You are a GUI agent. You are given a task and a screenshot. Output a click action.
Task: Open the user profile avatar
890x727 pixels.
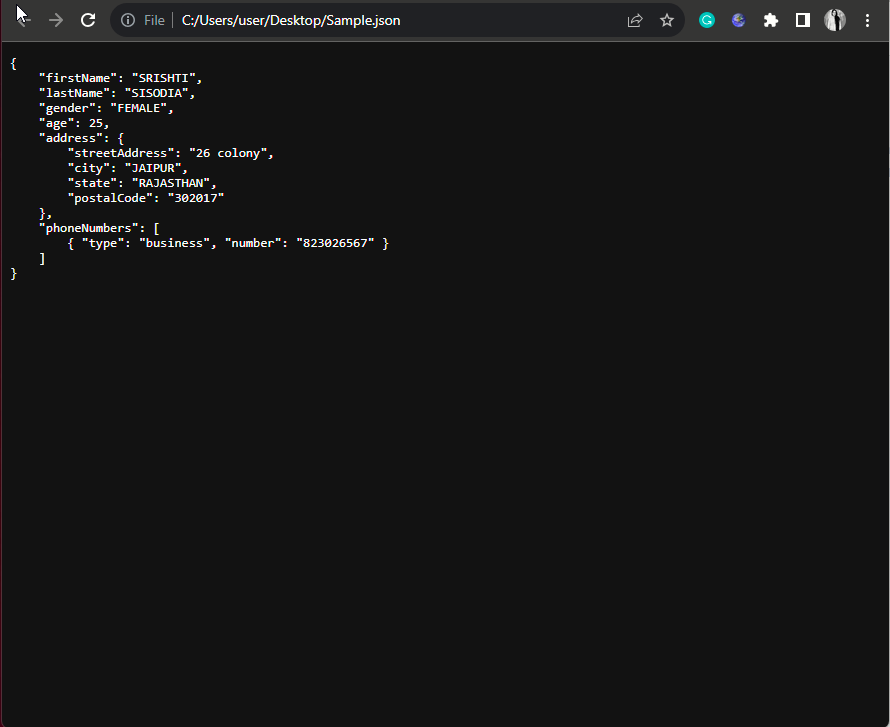coord(835,20)
